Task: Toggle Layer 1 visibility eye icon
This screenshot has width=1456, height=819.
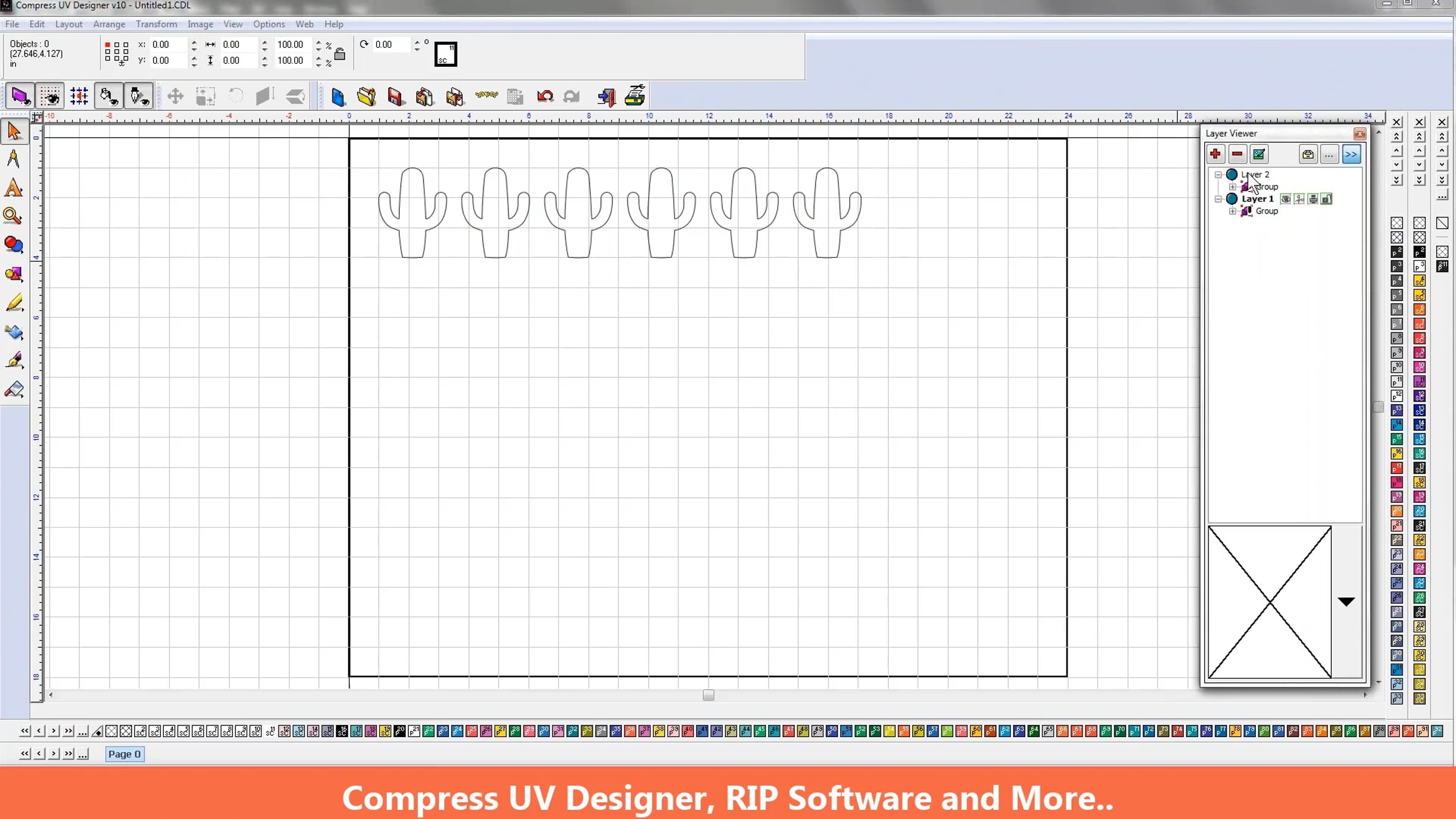Action: (1286, 199)
